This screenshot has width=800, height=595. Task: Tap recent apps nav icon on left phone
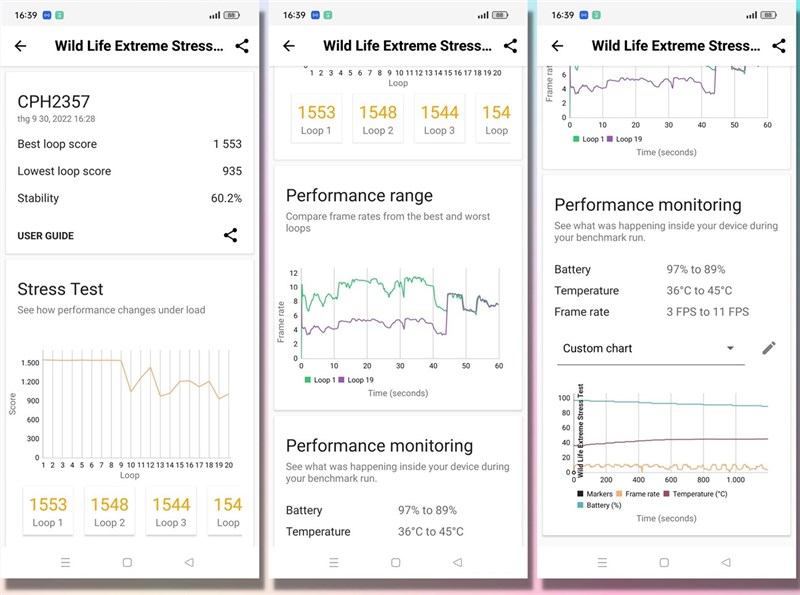(65, 562)
